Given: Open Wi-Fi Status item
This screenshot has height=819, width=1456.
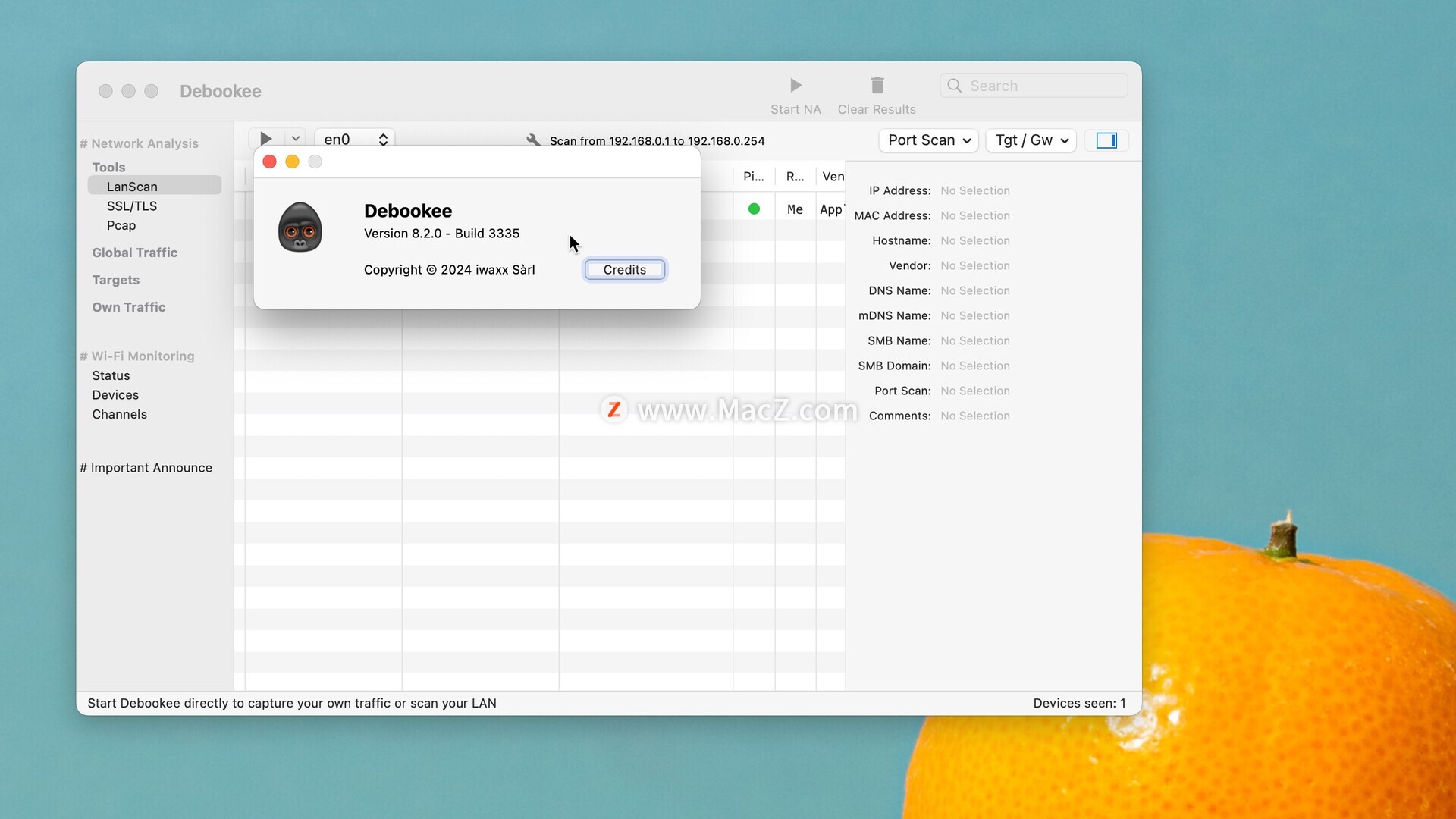Looking at the screenshot, I should click(x=111, y=375).
